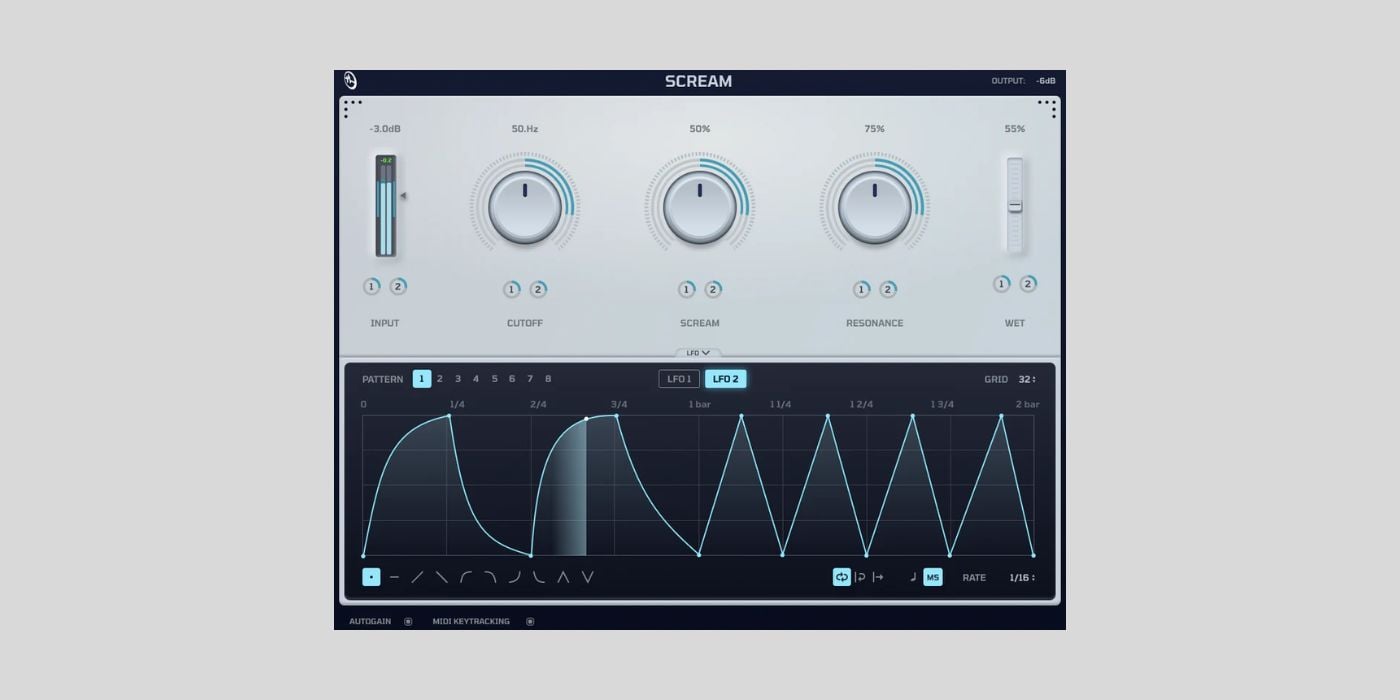Toggle the Autogain switch

click(x=408, y=622)
